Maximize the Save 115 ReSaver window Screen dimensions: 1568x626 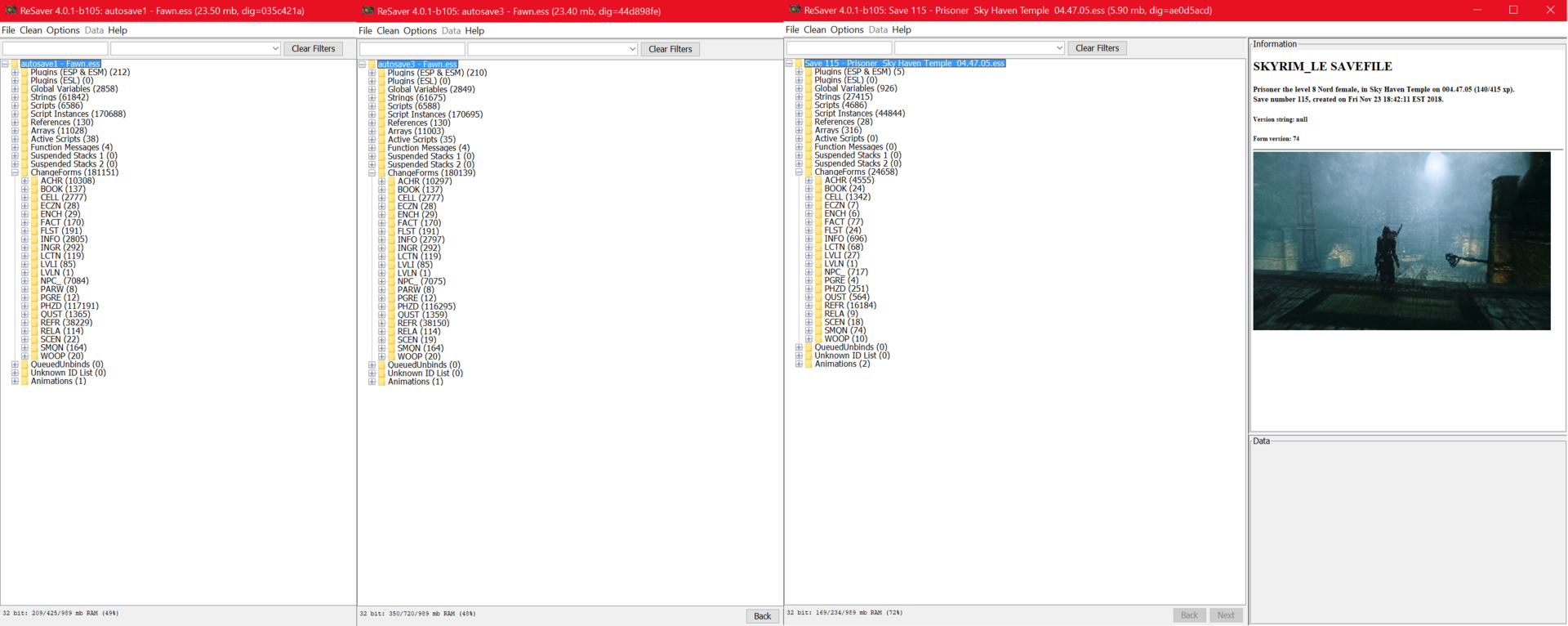point(1513,10)
